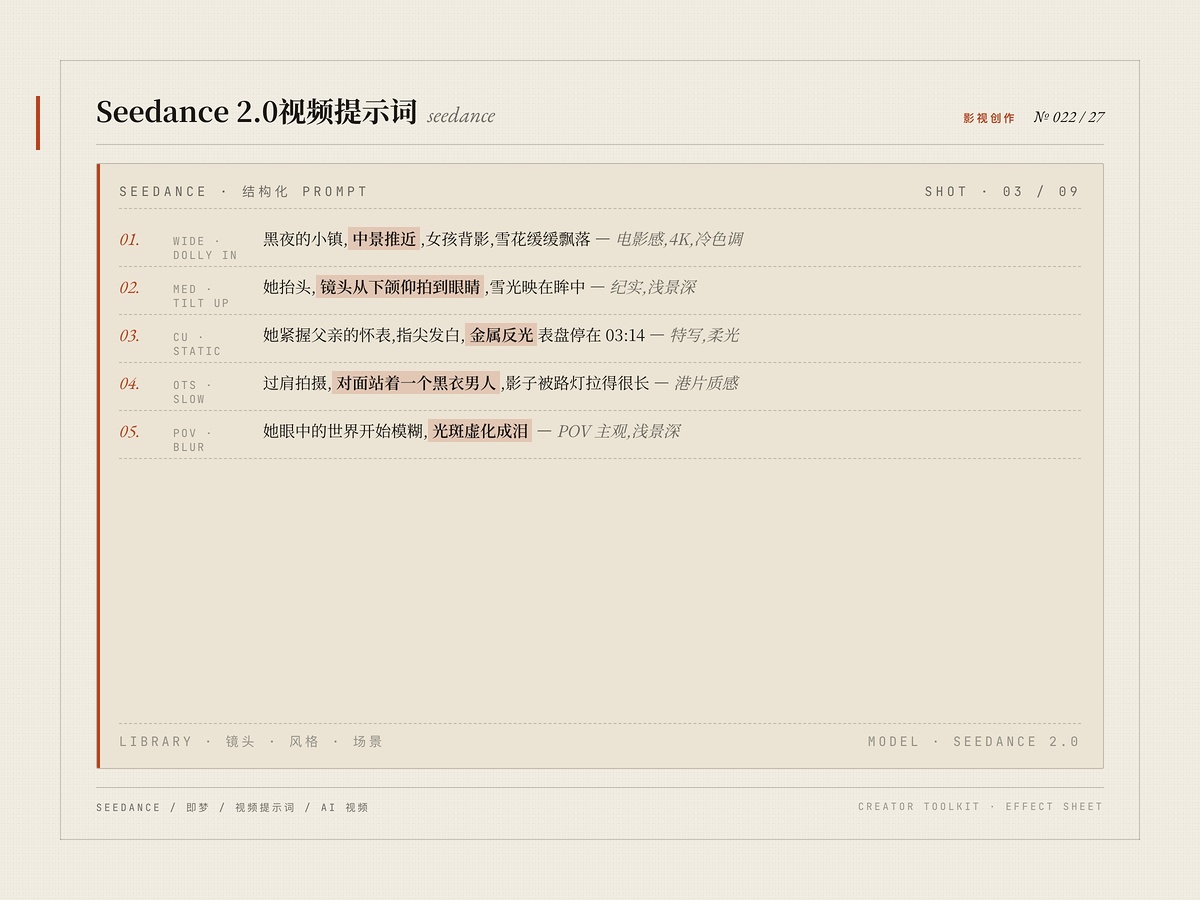Image resolution: width=1200 pixels, height=900 pixels.
Task: Click the page number '№ 022 / 27'
Action: [x=1069, y=117]
